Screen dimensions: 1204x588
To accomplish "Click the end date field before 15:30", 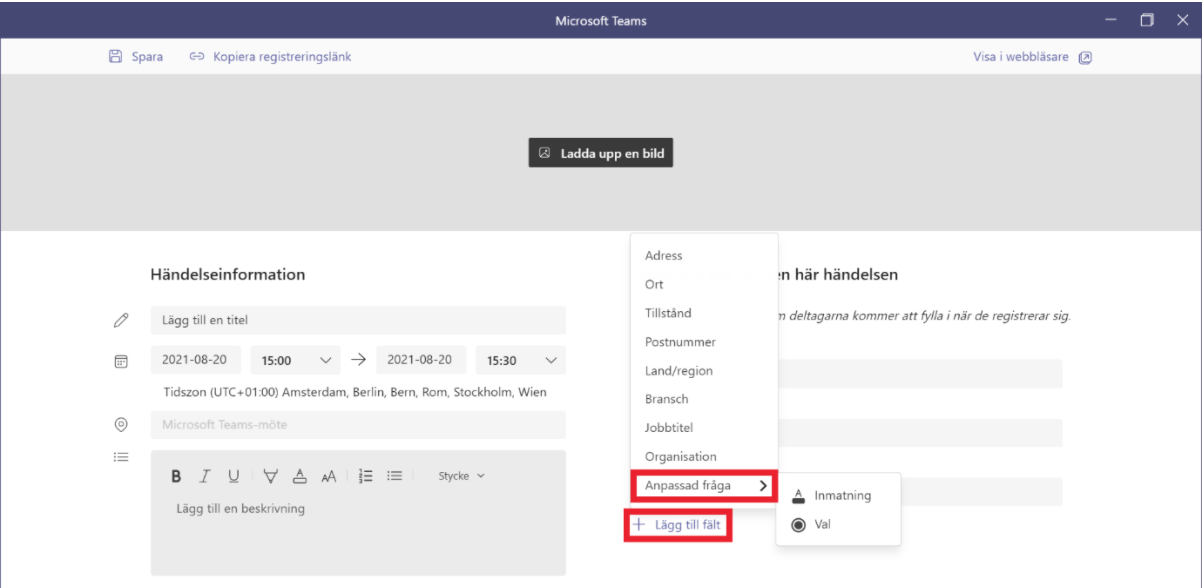I will pyautogui.click(x=421, y=360).
